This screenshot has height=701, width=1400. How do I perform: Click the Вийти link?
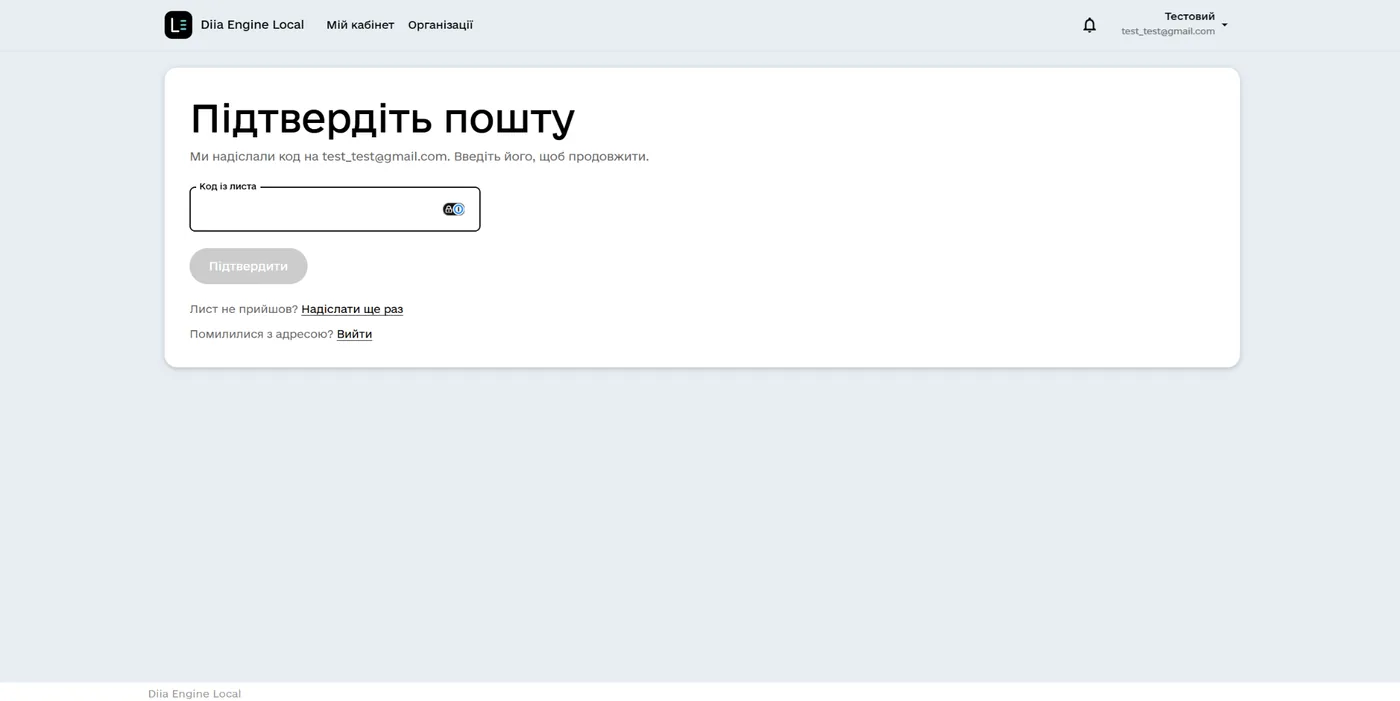coord(354,334)
